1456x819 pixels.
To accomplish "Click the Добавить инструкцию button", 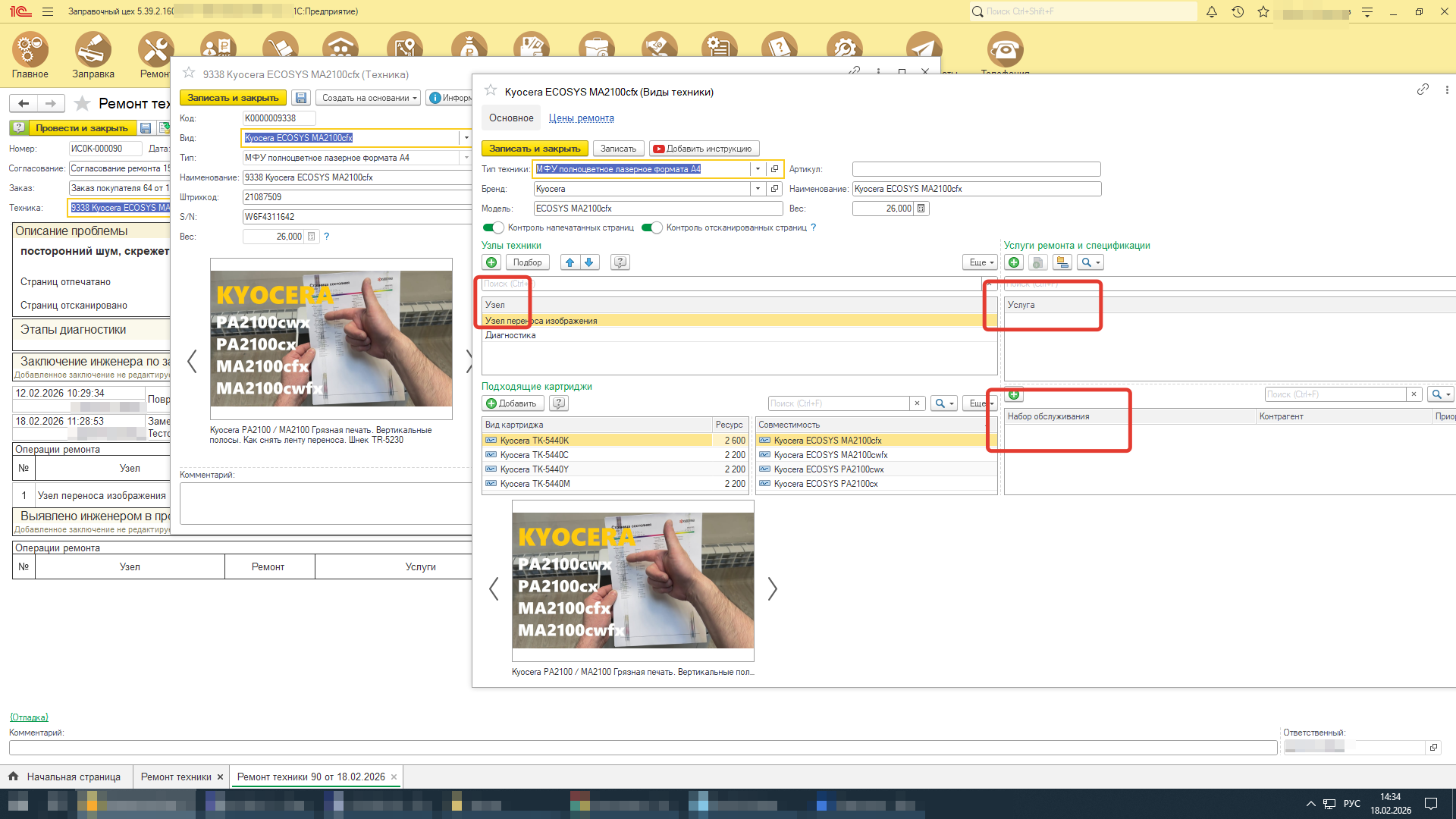I will [x=703, y=149].
